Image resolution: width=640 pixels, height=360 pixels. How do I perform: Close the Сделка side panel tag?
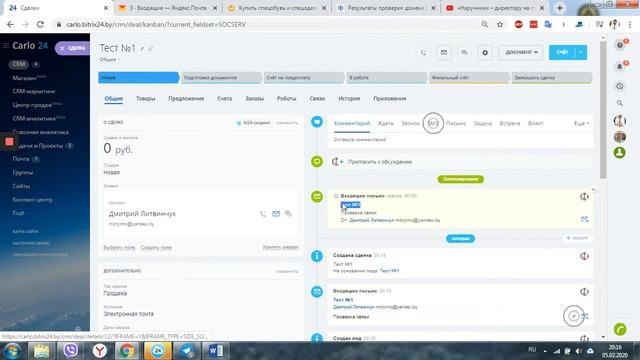click(x=62, y=48)
